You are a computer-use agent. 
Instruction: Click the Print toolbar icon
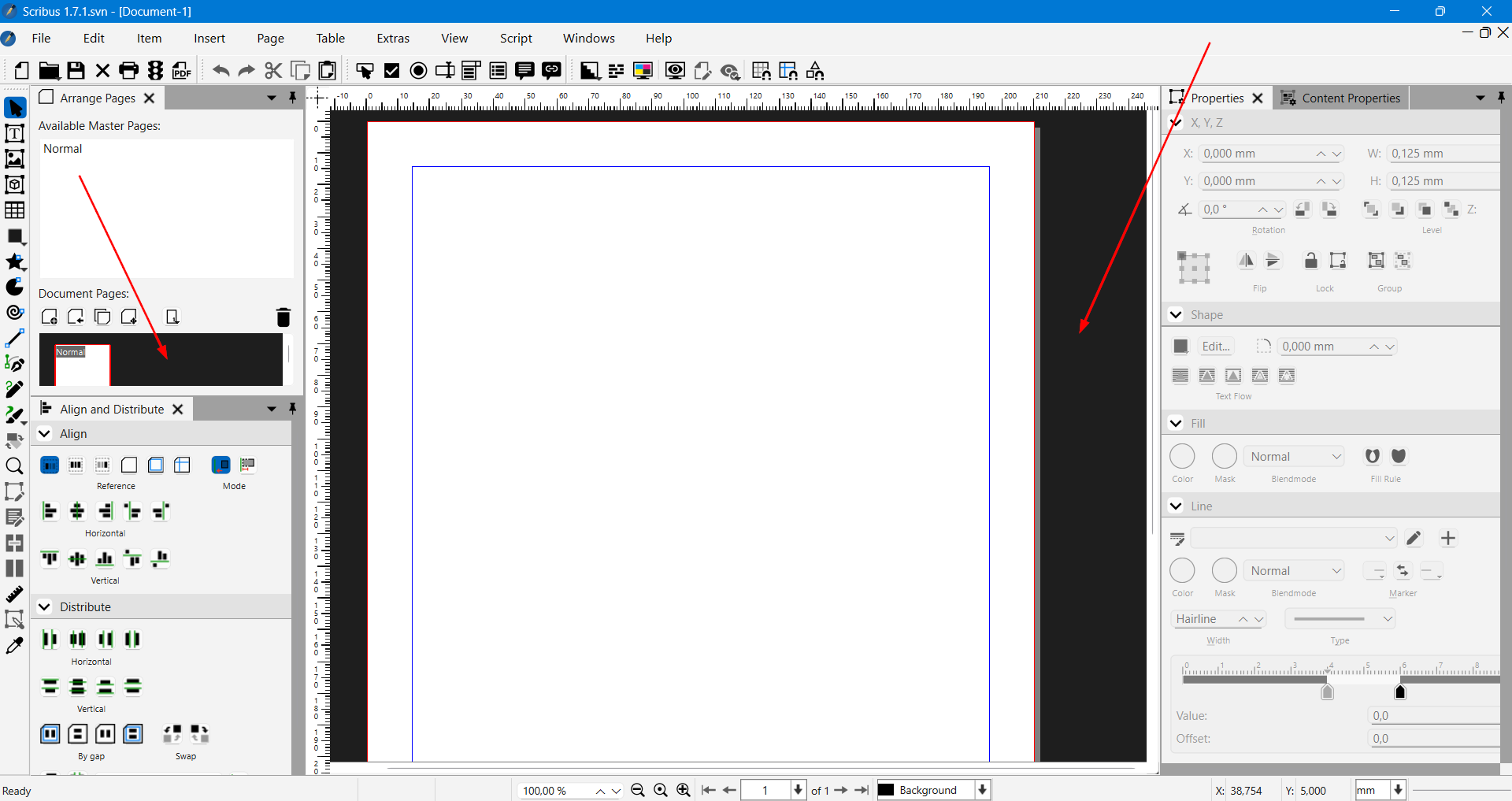128,71
